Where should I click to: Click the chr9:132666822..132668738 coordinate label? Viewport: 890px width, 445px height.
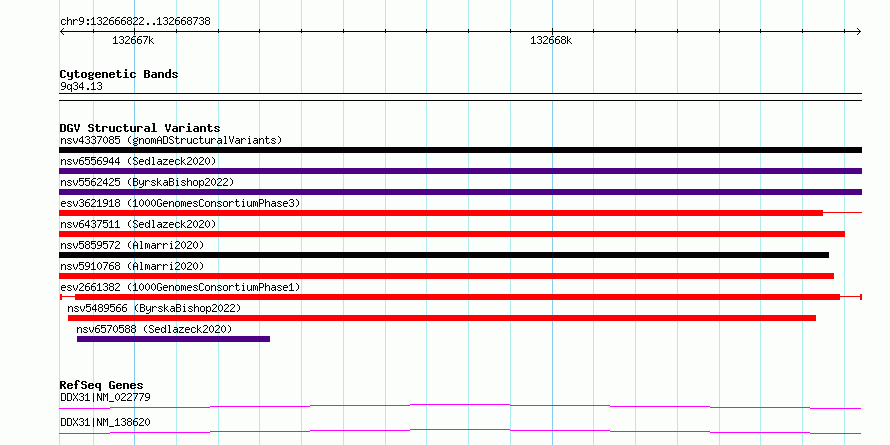click(x=135, y=22)
